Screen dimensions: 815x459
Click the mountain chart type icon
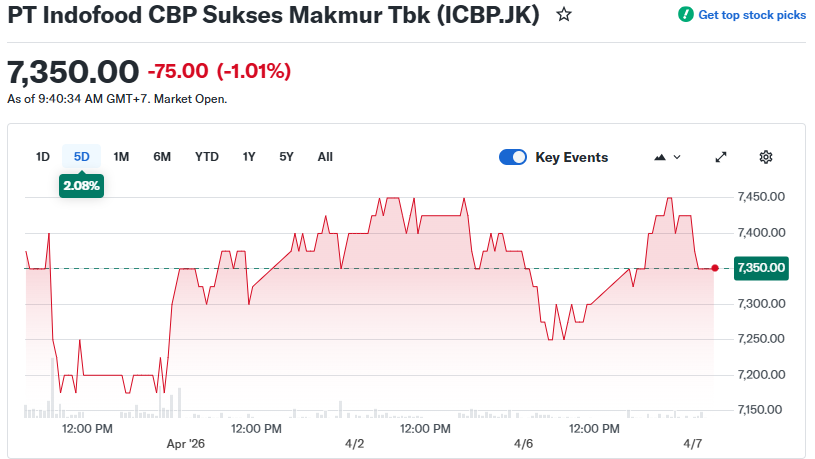(x=659, y=157)
